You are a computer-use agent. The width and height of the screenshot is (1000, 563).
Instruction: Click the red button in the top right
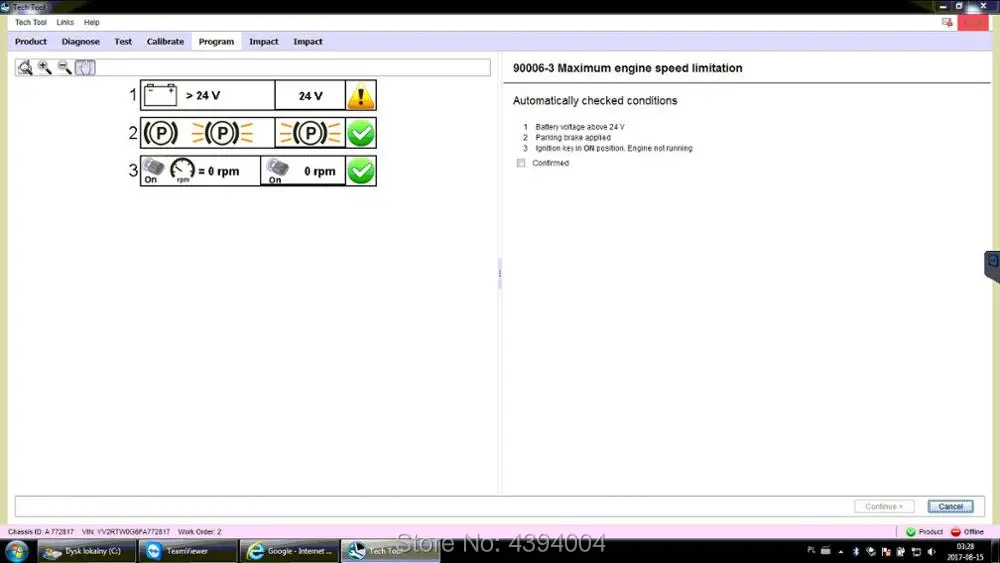click(973, 22)
